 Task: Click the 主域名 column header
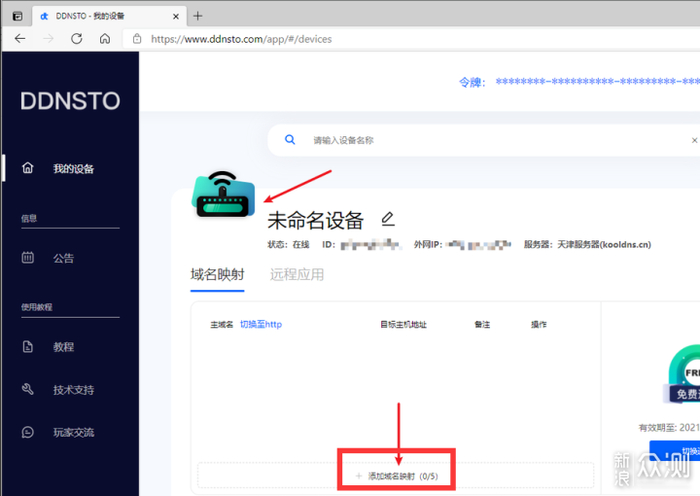point(221,325)
